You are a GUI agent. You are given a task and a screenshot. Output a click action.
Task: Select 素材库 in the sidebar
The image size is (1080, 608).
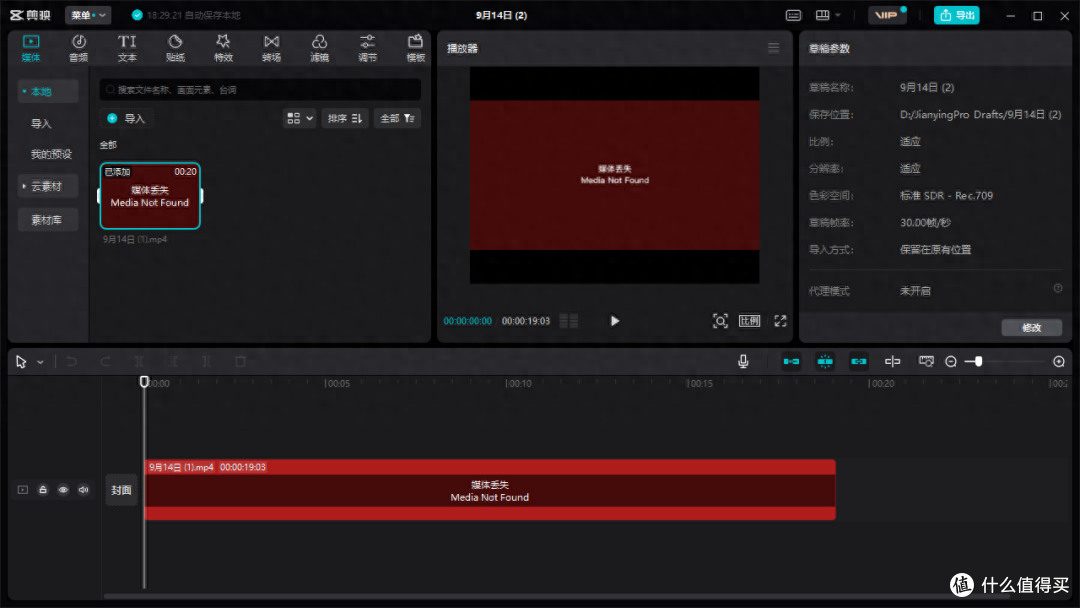coord(48,220)
